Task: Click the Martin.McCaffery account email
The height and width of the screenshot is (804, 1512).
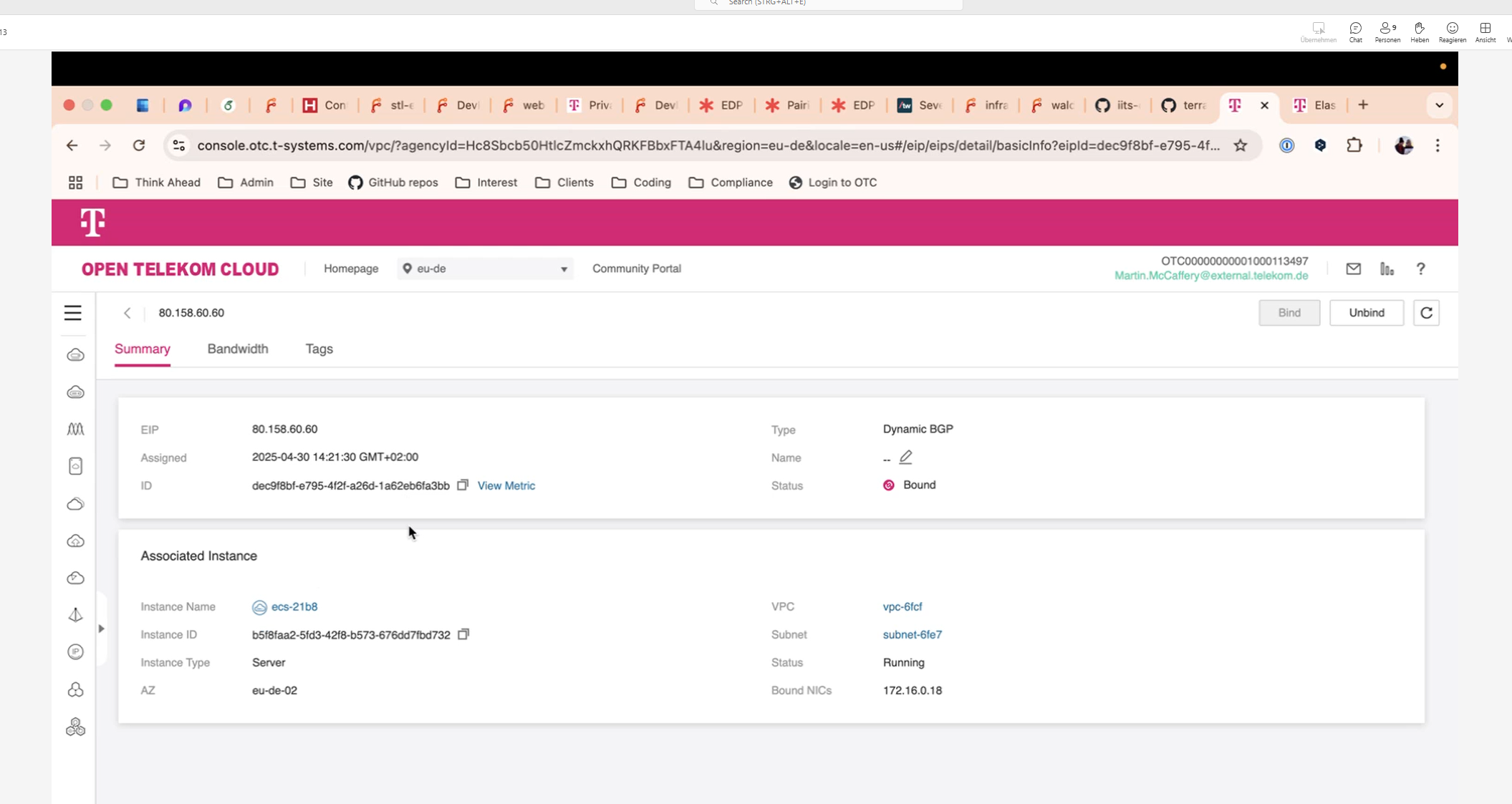Action: pyautogui.click(x=1211, y=276)
